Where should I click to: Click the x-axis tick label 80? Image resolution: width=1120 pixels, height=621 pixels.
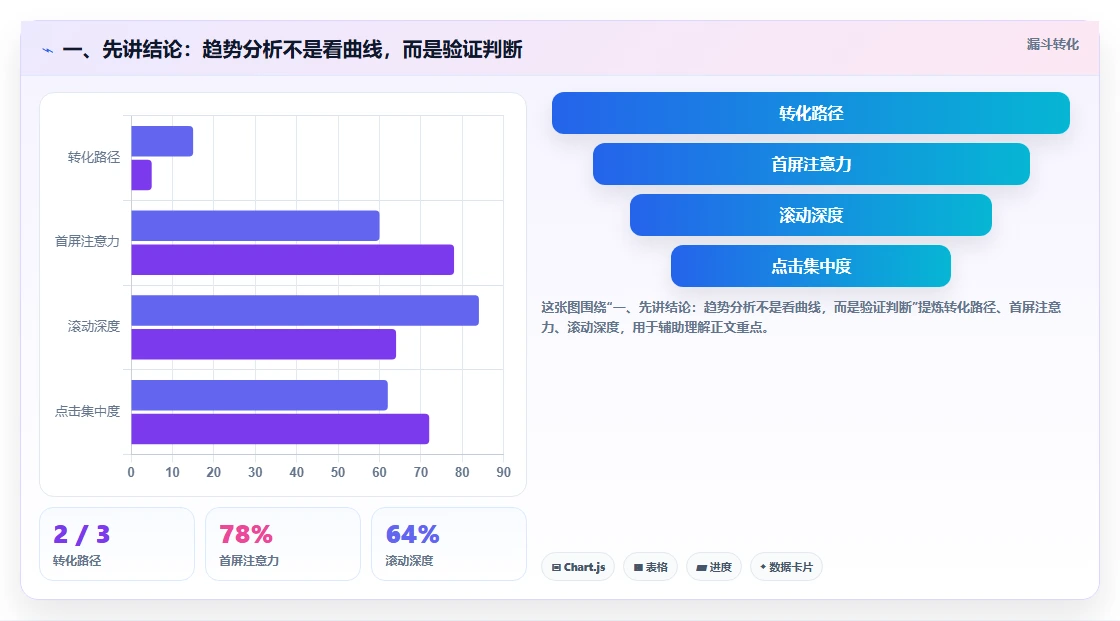point(462,472)
